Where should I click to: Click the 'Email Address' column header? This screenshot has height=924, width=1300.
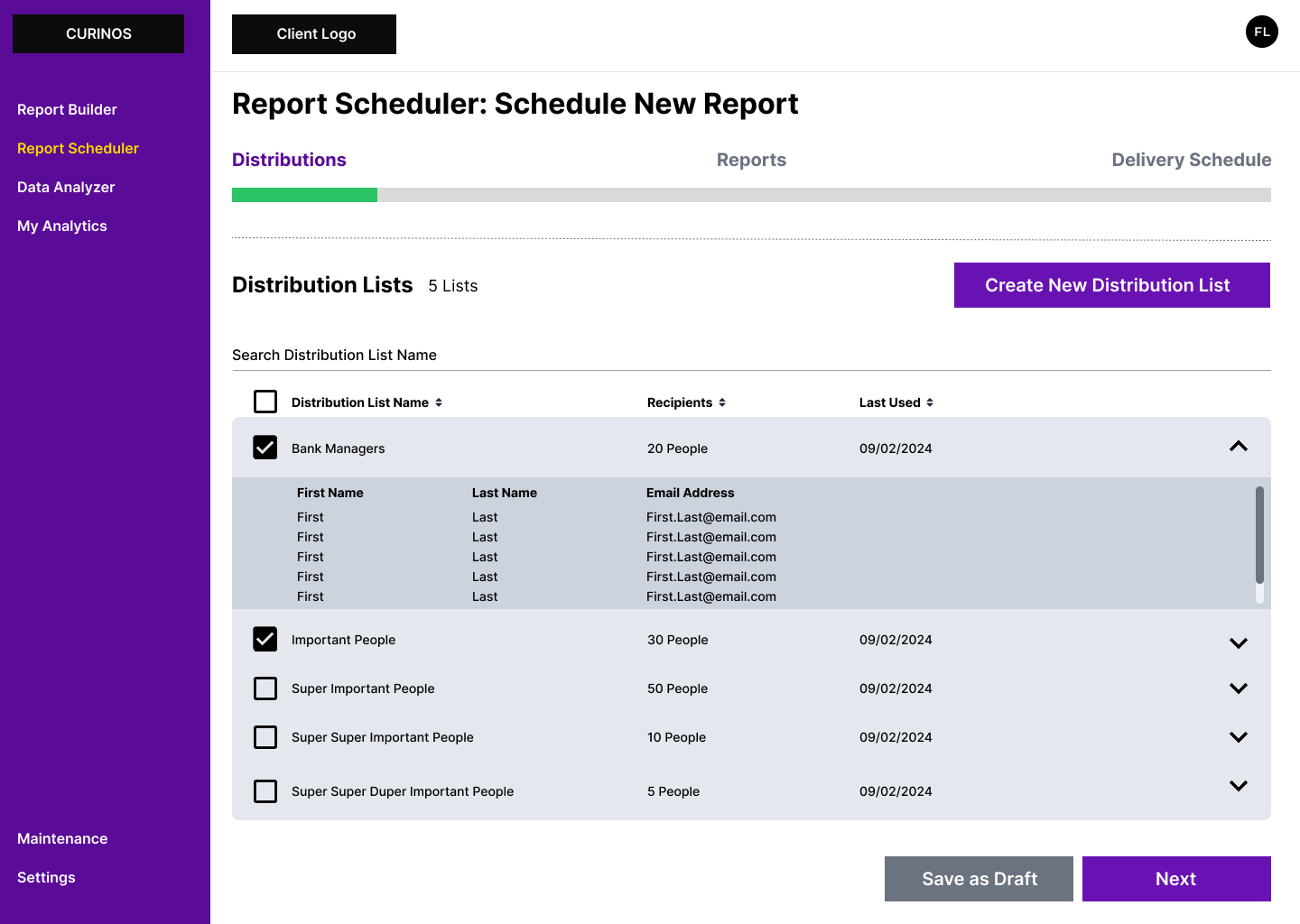[x=690, y=493]
